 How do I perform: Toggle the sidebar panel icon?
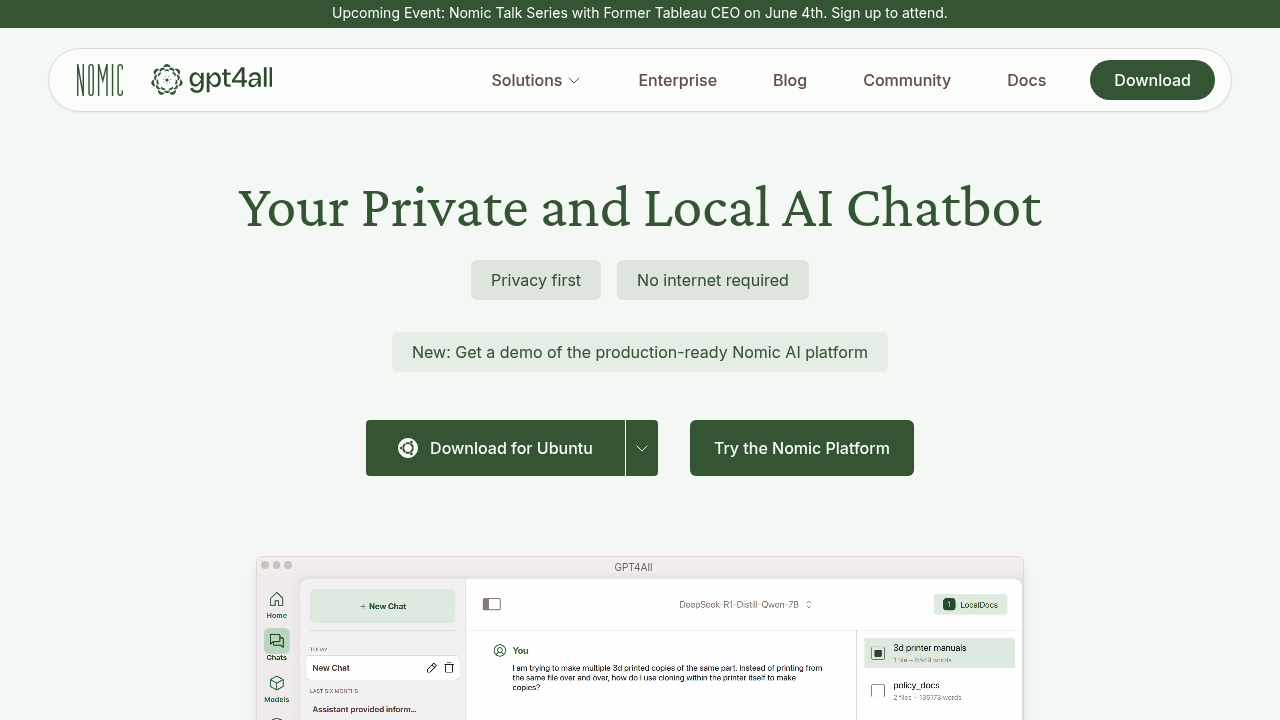491,604
